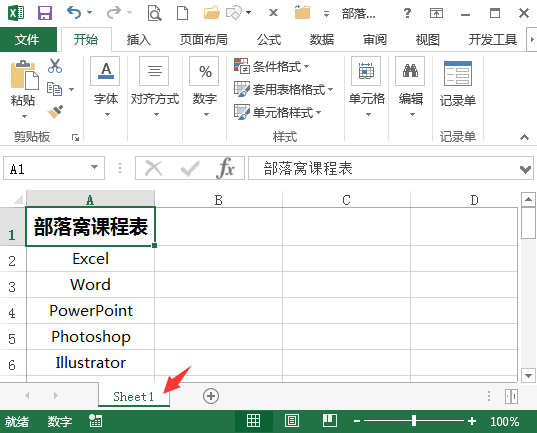Save the workbook with the floppy icon
The width and height of the screenshot is (537, 433).
pyautogui.click(x=45, y=13)
